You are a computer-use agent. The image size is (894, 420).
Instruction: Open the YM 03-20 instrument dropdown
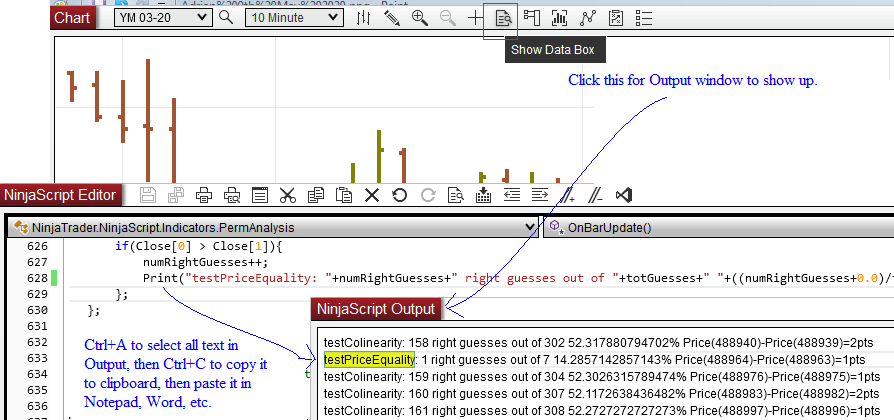pos(162,18)
